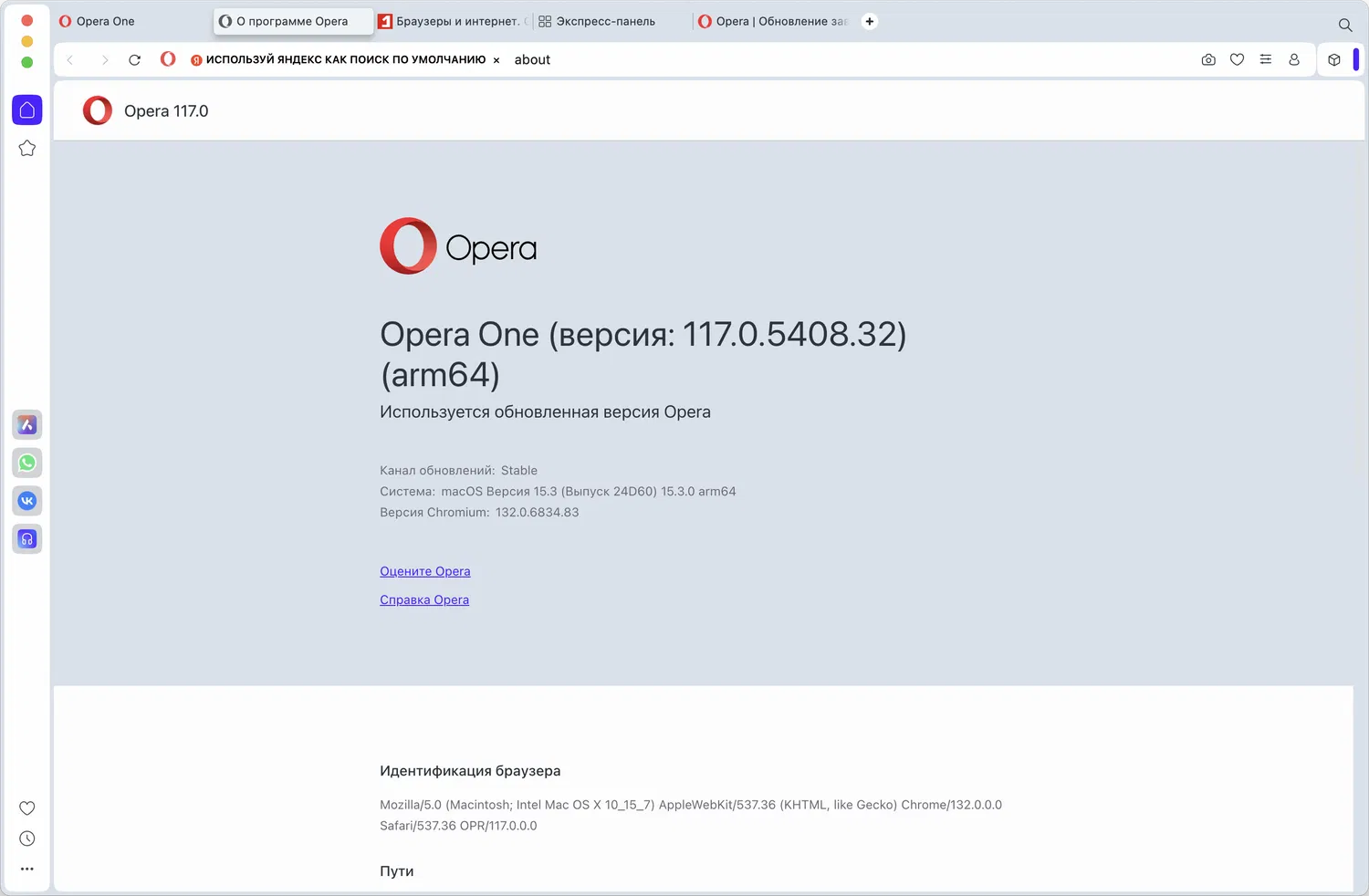
Task: Select the 'О программе Opera' tab
Action: tap(294, 21)
